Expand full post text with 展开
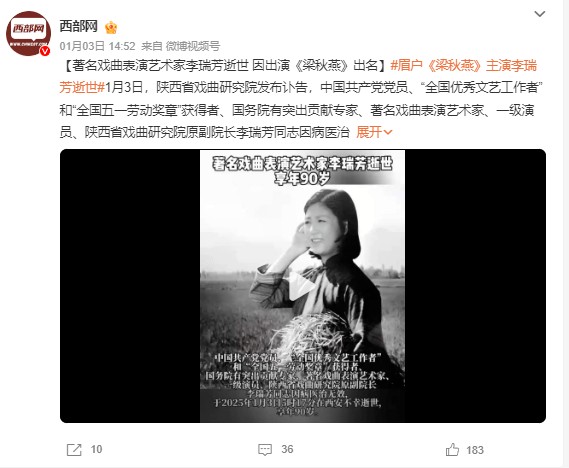569x468 pixels. click(x=374, y=132)
